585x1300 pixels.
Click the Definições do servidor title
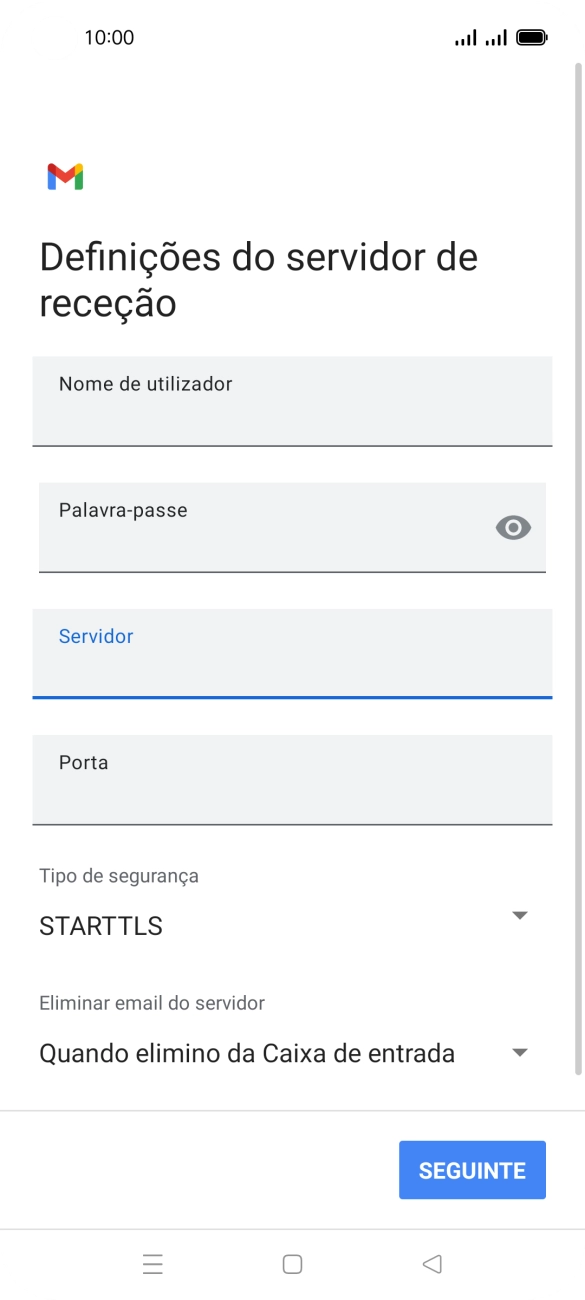(258, 280)
